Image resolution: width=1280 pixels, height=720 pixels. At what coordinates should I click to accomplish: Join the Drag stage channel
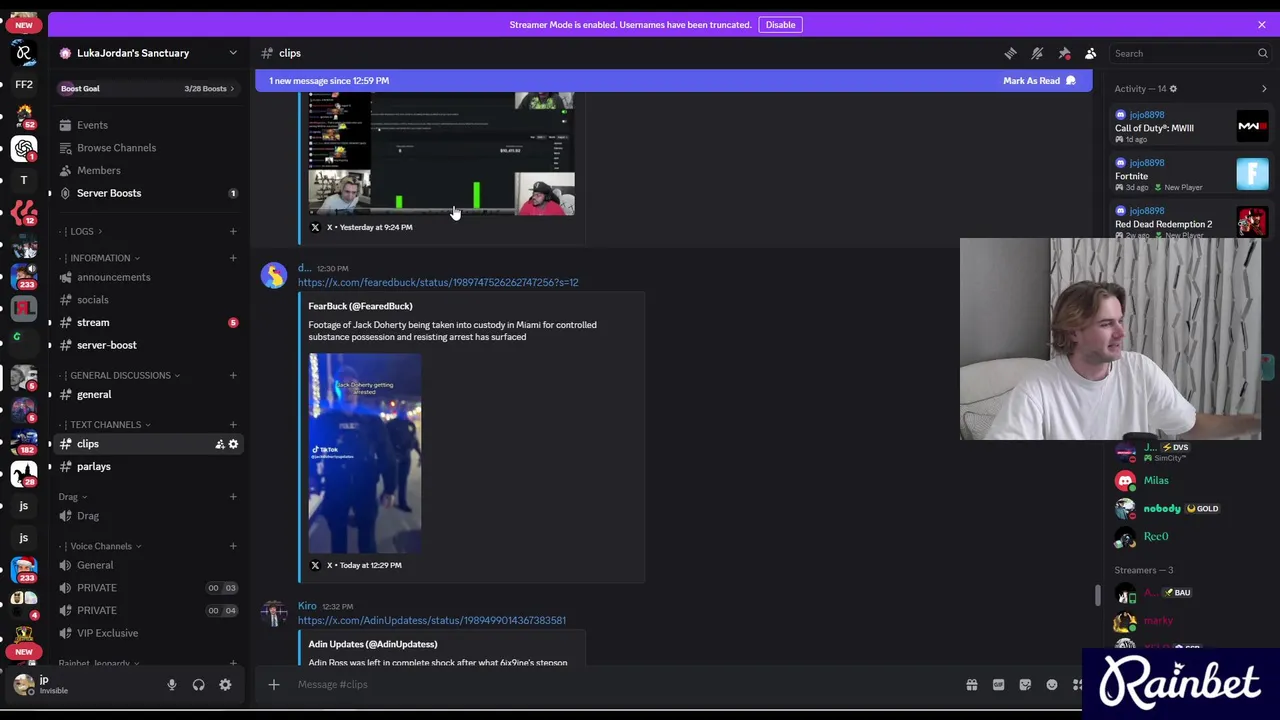(149, 516)
